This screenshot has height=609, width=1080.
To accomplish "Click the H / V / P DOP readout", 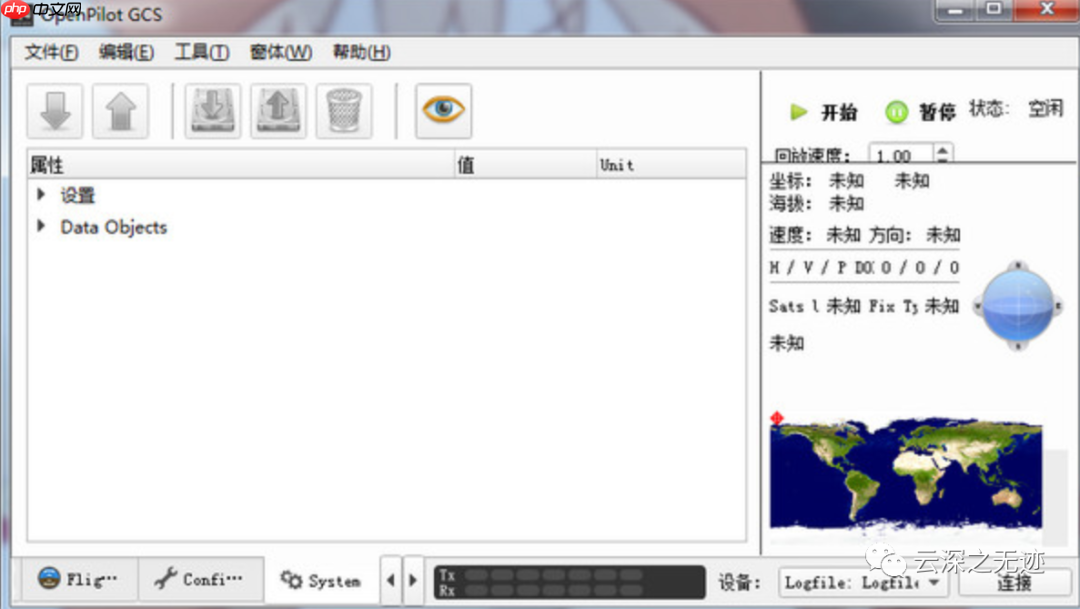I will click(x=864, y=267).
